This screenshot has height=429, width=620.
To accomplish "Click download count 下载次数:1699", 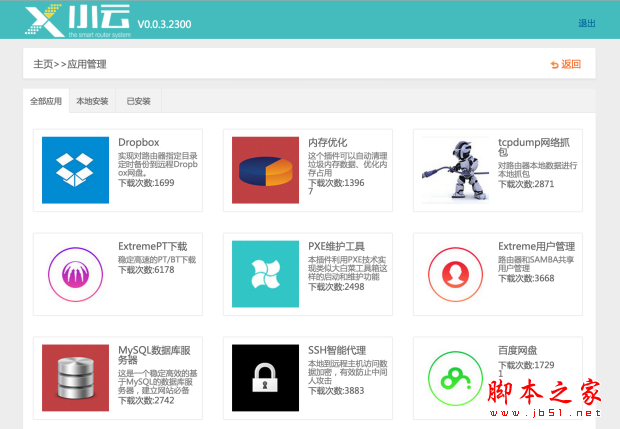I will (x=146, y=183).
